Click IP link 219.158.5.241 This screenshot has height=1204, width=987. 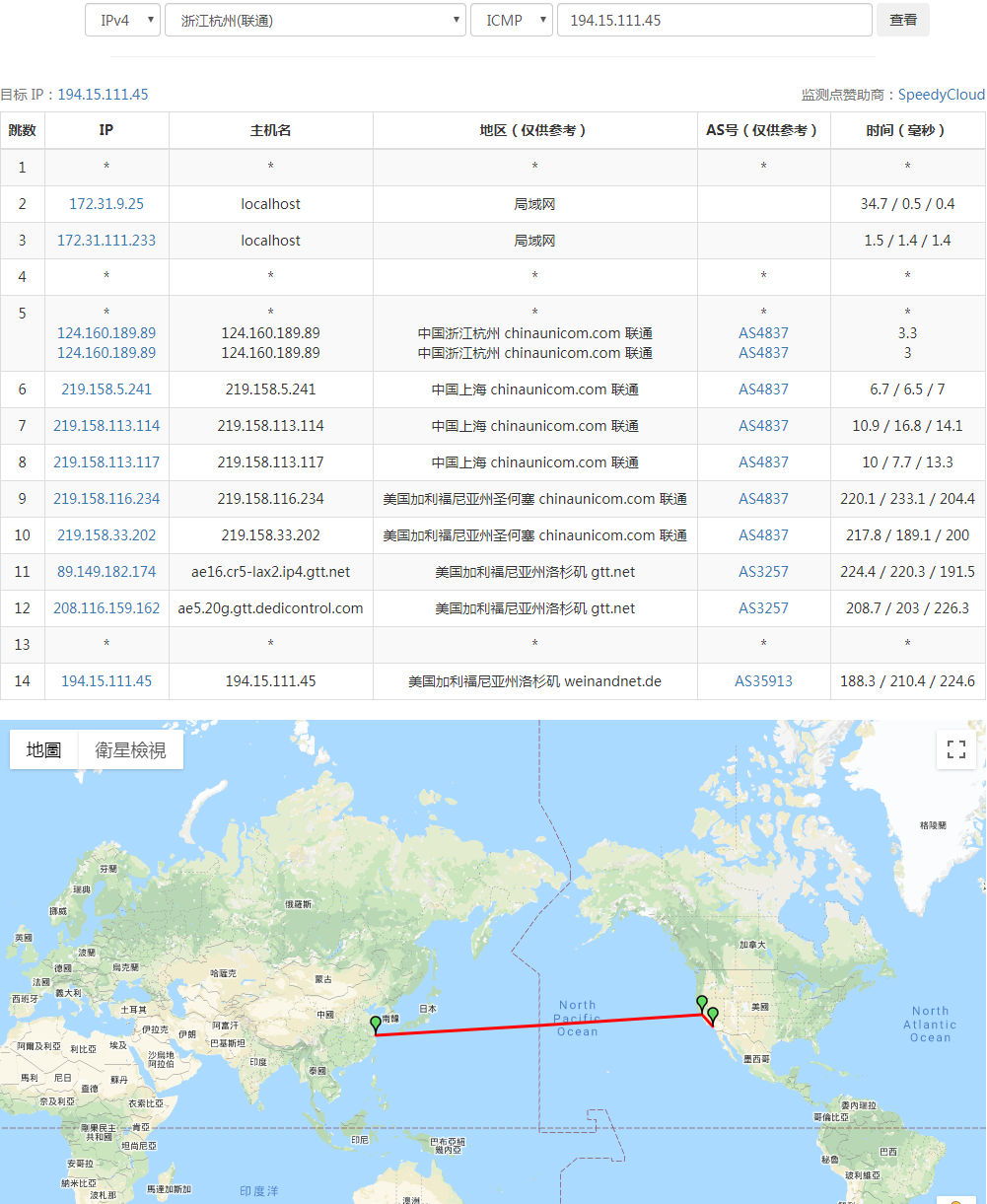(x=106, y=390)
